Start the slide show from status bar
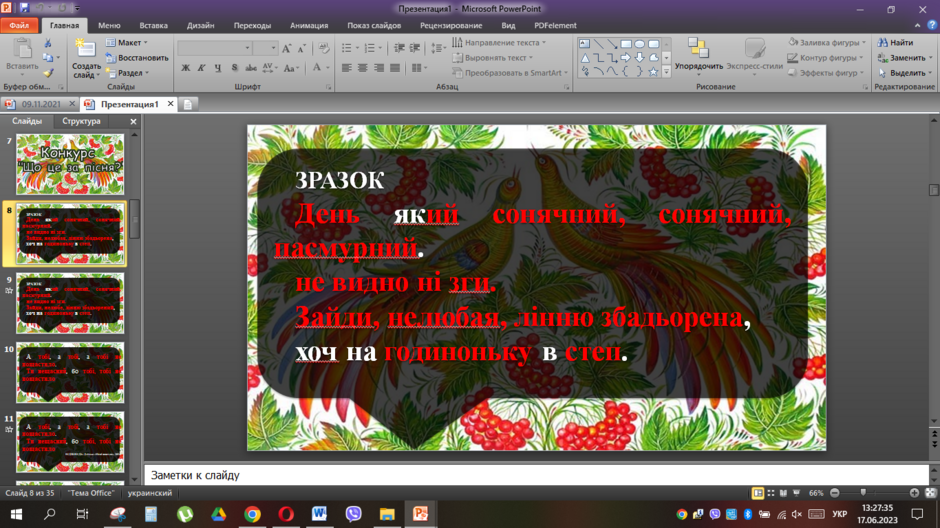The width and height of the screenshot is (940, 528). [796, 493]
